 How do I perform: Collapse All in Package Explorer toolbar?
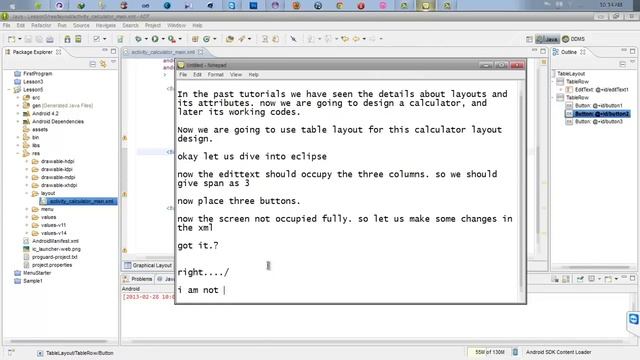[93, 64]
